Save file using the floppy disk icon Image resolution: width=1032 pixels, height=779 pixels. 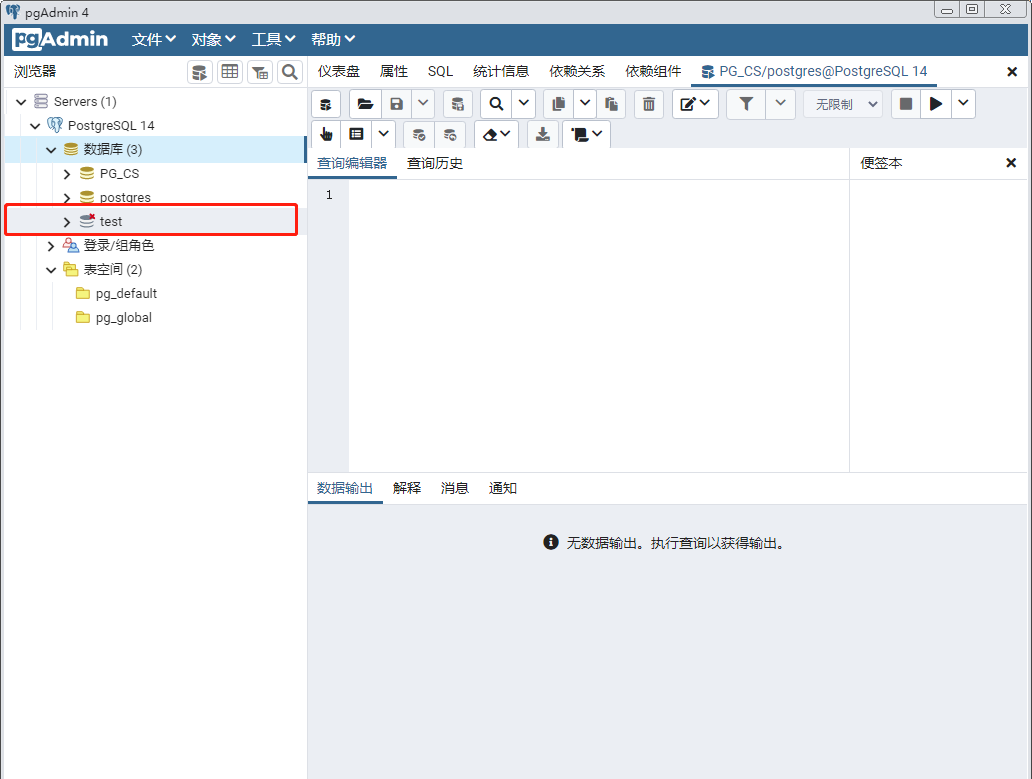396,104
